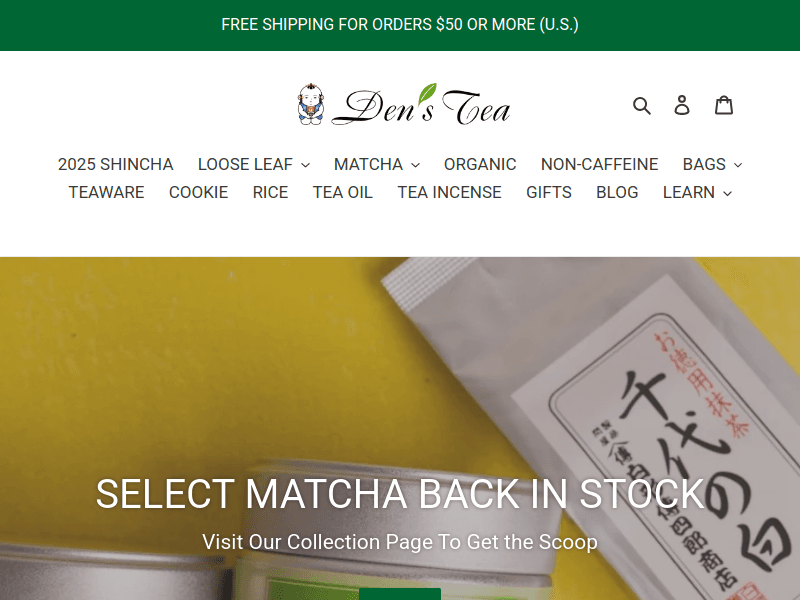Open the search magnifier icon
This screenshot has height=600, width=800.
coord(641,106)
